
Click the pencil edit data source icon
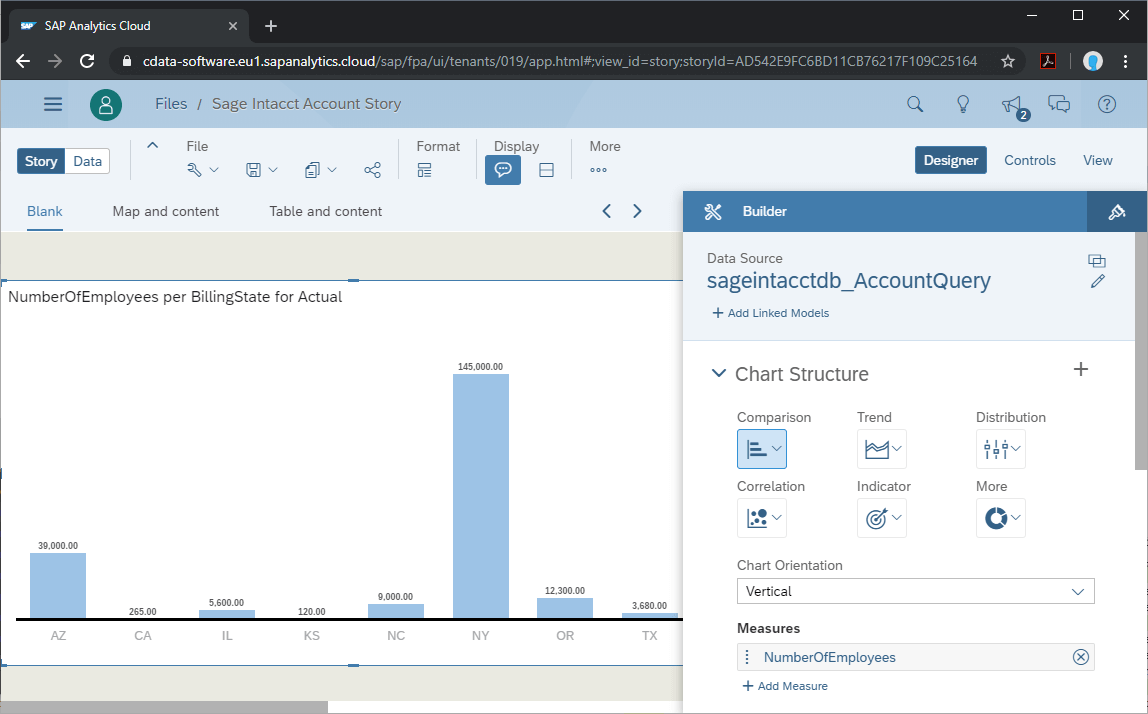(1098, 282)
